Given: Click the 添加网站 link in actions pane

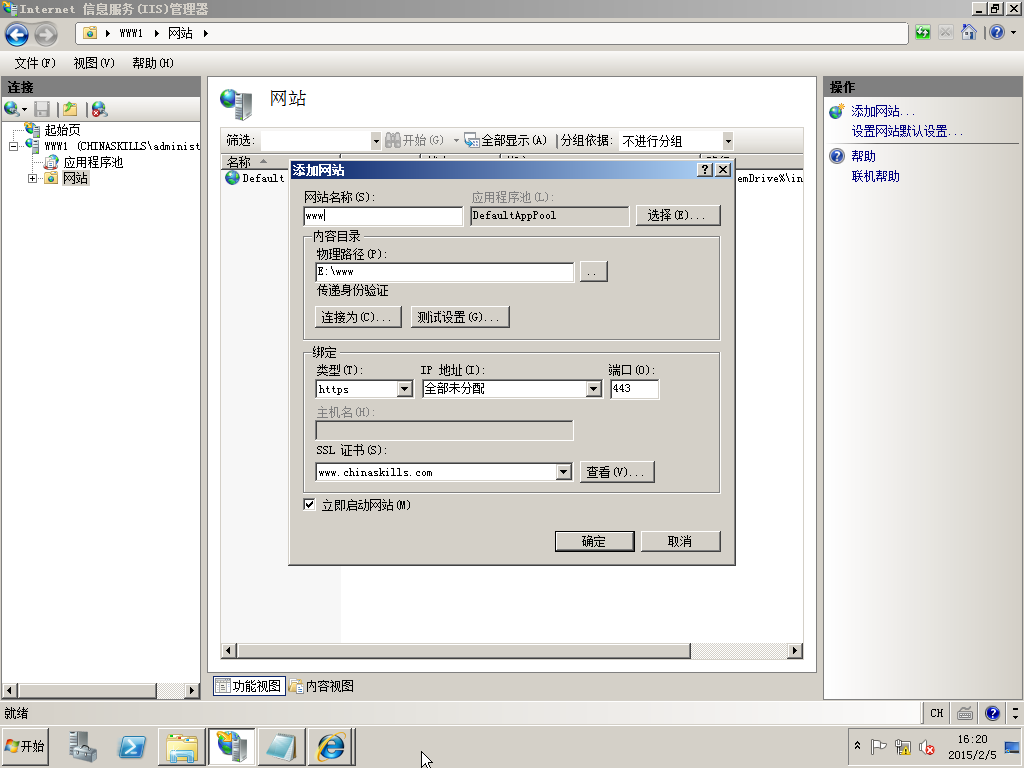Looking at the screenshot, I should click(883, 111).
